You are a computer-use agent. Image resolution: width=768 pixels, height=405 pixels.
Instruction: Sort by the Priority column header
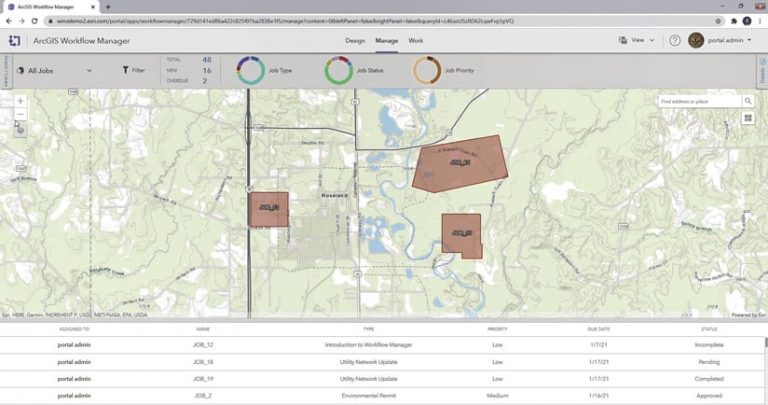tap(497, 329)
